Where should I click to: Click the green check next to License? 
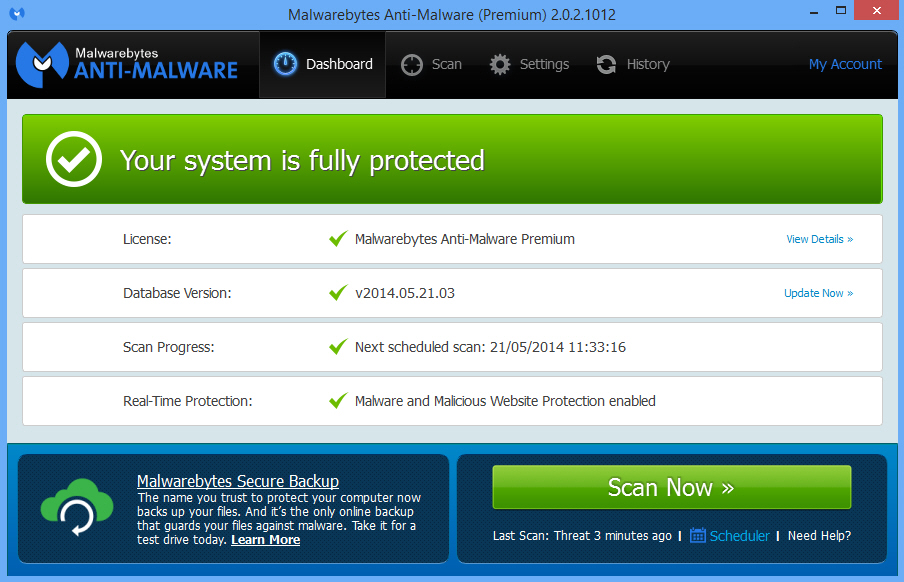click(x=338, y=238)
